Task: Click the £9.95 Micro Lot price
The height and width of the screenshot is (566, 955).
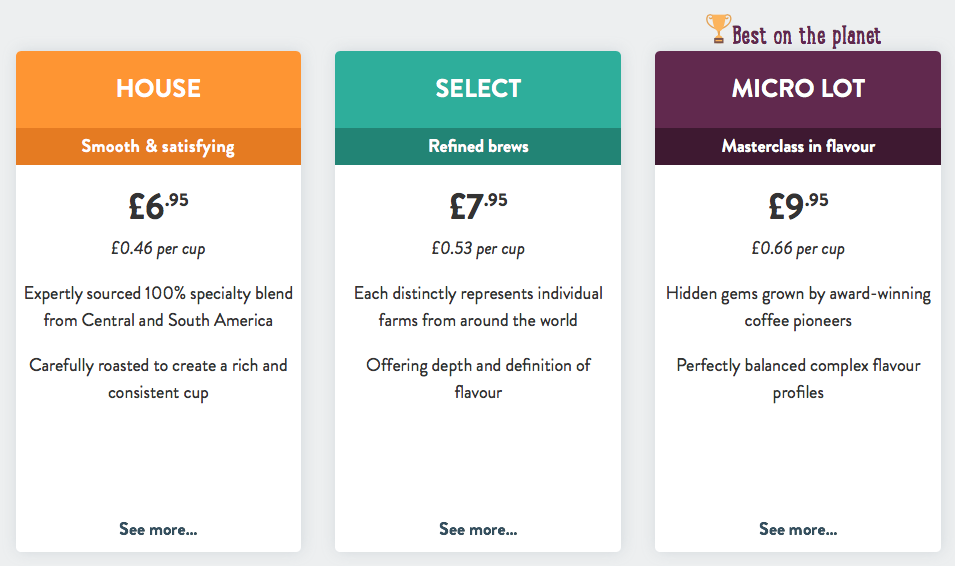Action: click(798, 206)
